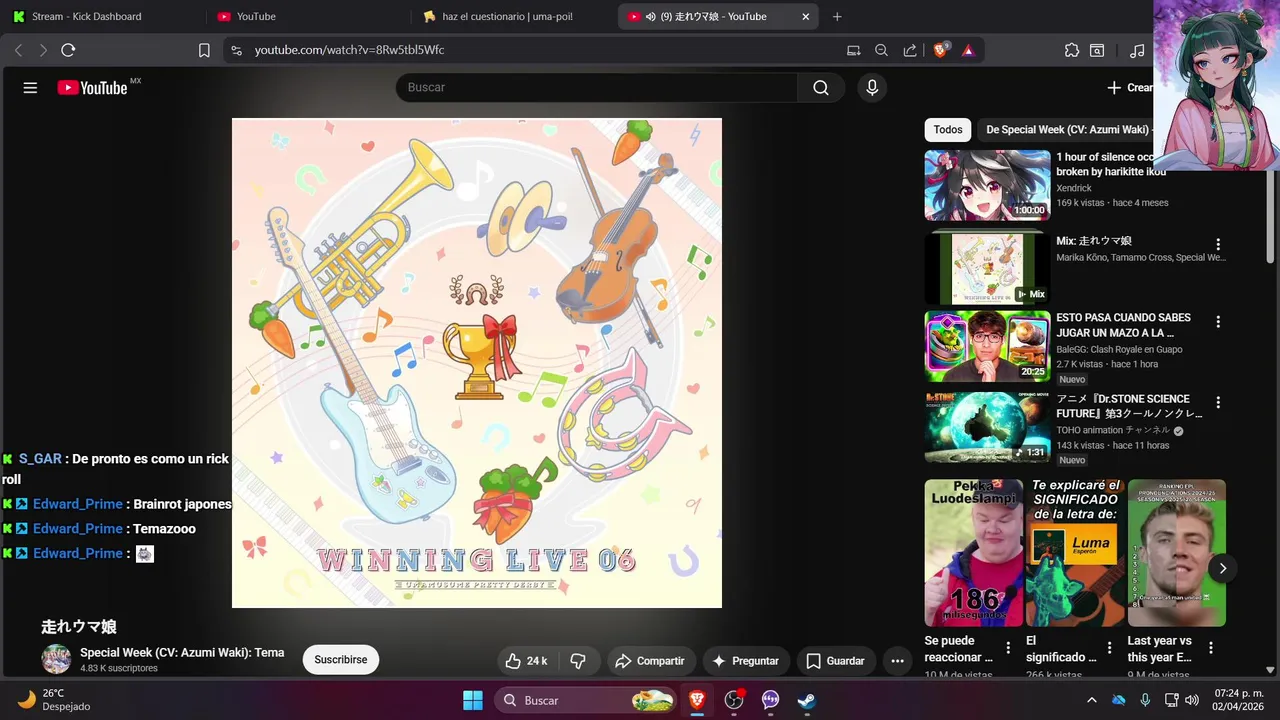This screenshot has width=1280, height=720.
Task: Click the Winning Live 06 video artwork
Action: pos(477,363)
